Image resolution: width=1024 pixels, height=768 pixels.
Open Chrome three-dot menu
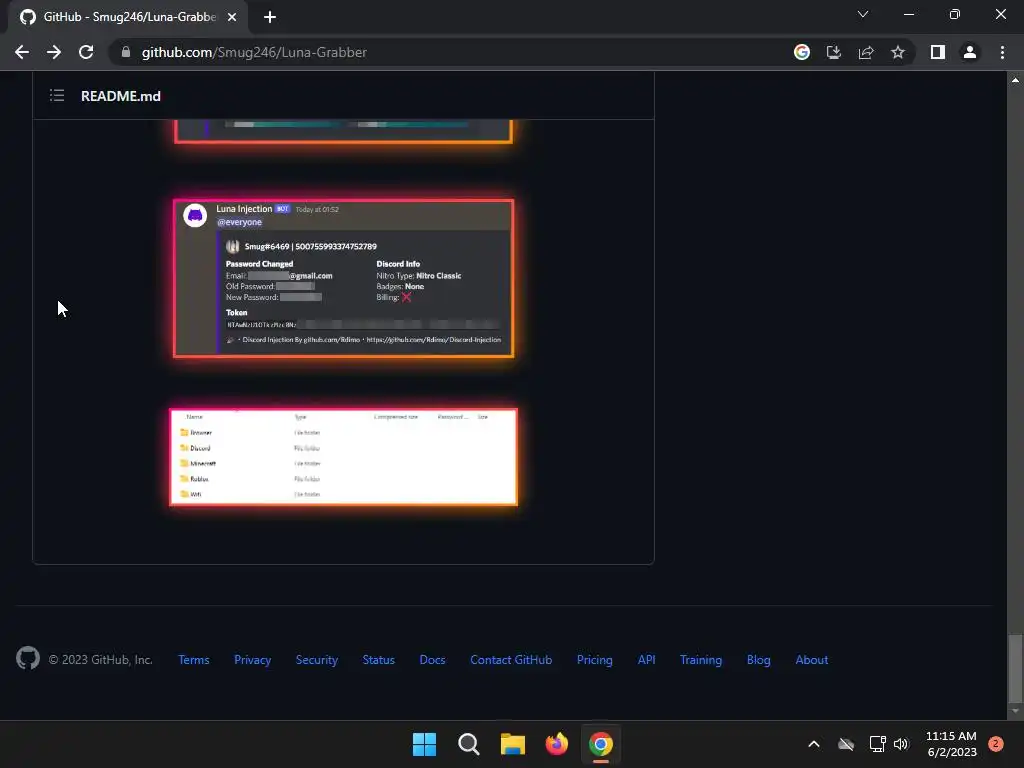click(1002, 52)
